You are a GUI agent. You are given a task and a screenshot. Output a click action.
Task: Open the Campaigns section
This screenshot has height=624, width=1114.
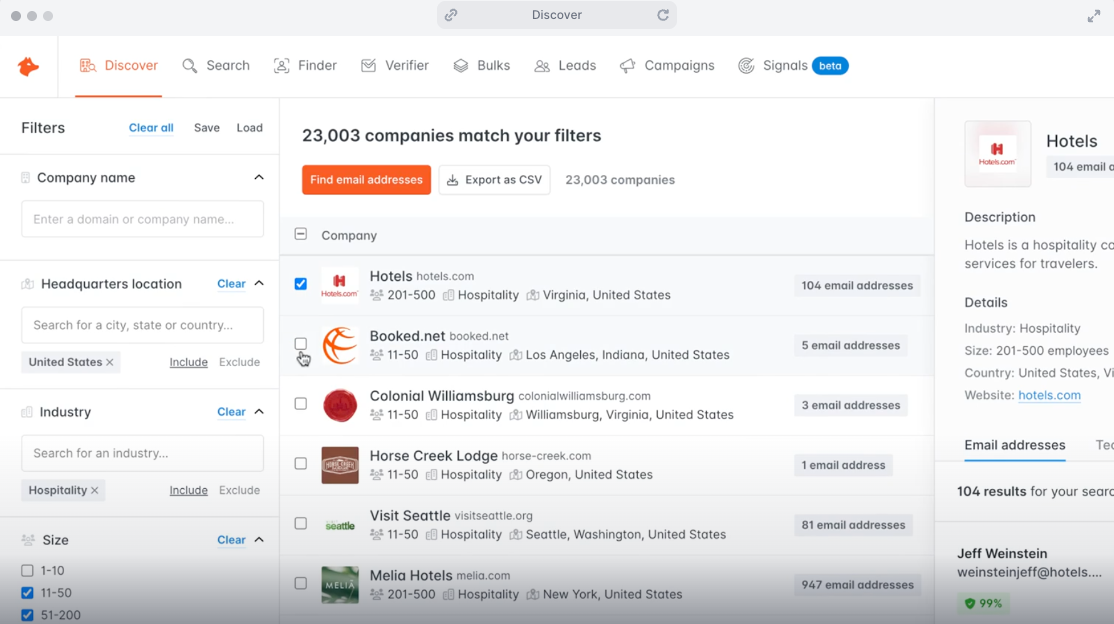667,65
